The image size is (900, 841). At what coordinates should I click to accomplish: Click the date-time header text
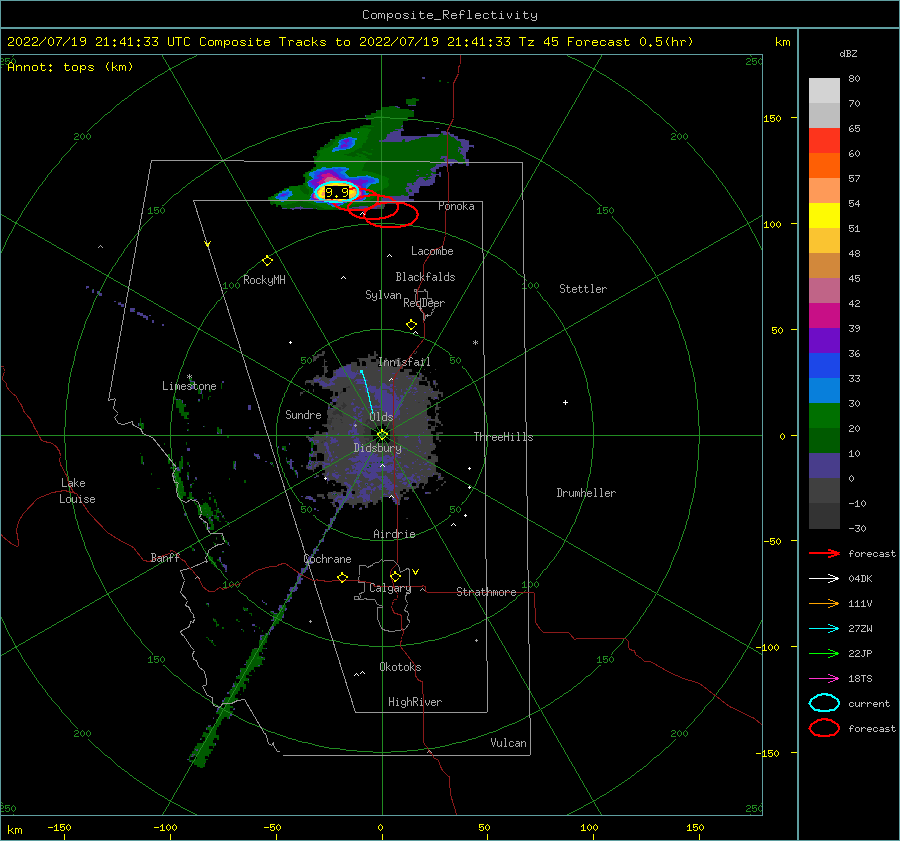coord(350,42)
